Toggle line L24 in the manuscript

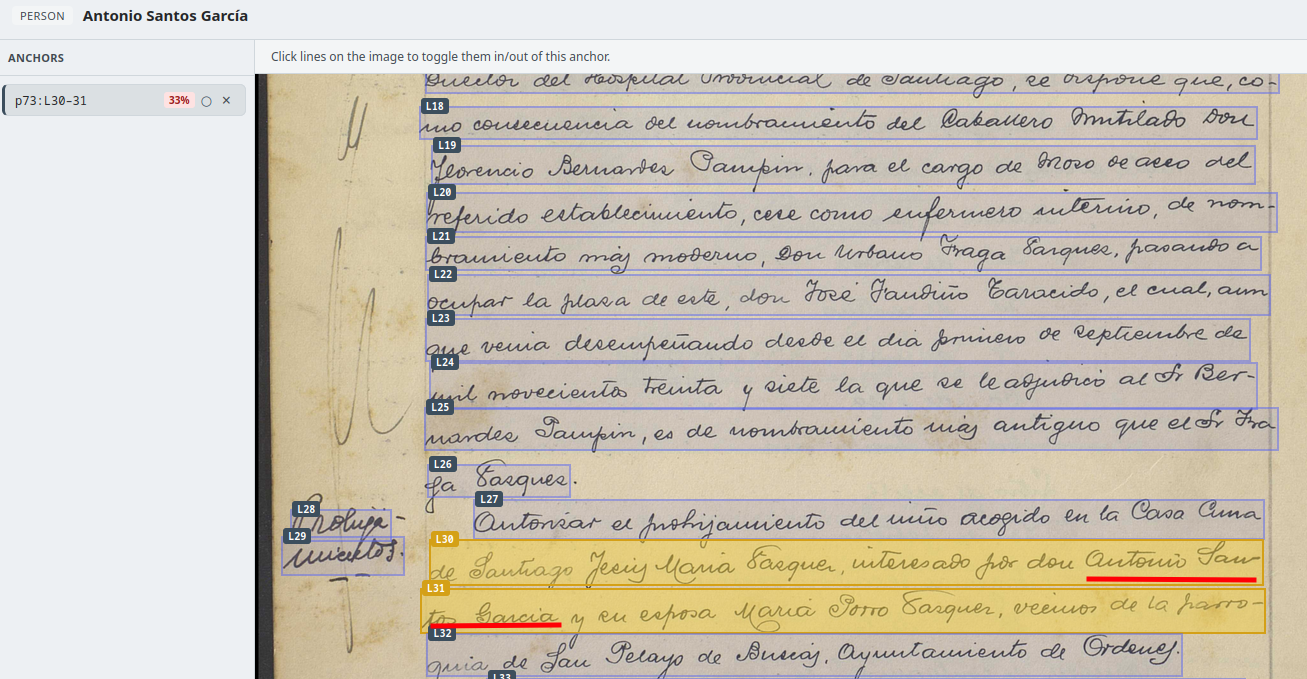843,383
